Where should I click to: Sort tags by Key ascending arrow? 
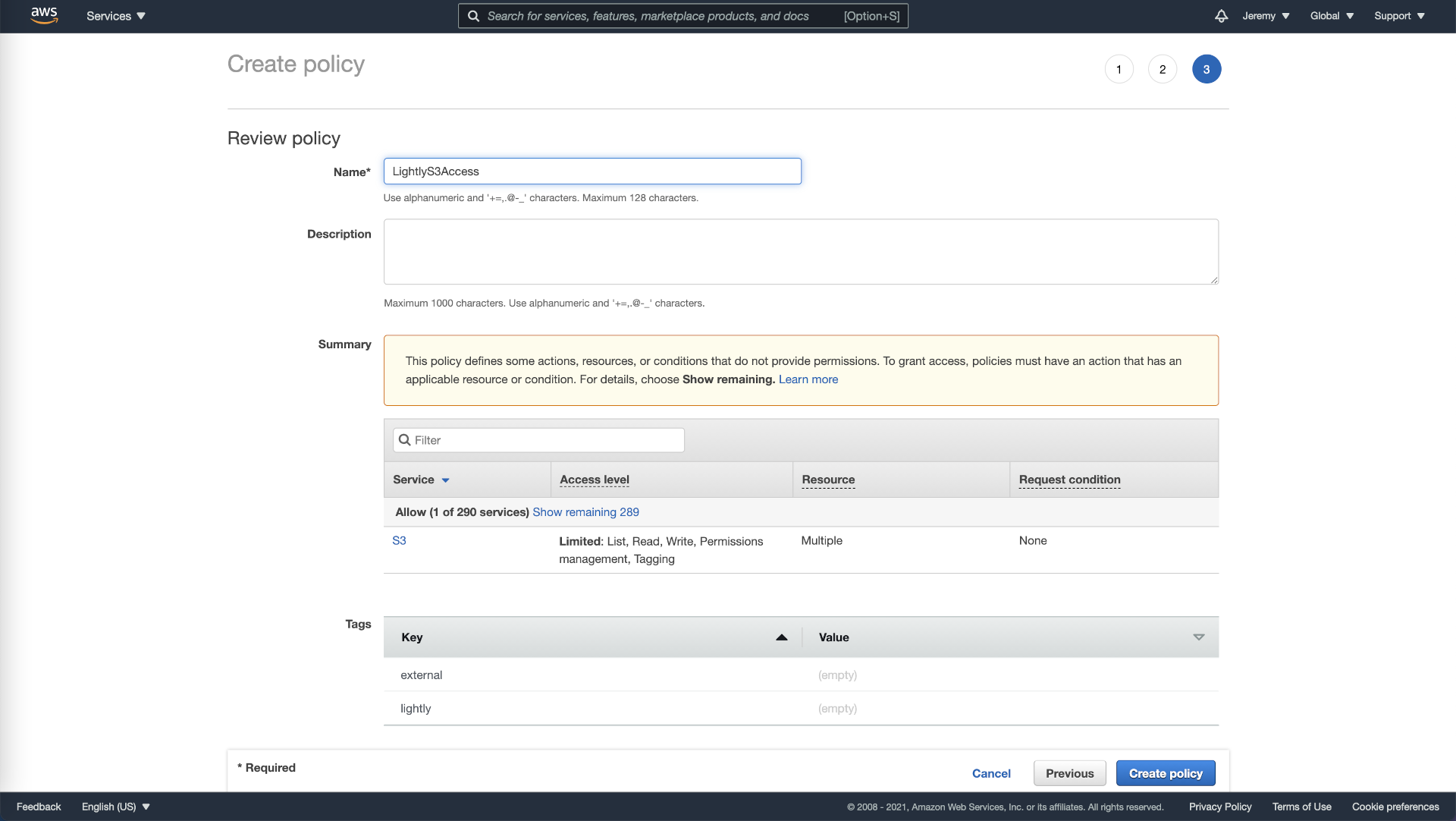782,637
